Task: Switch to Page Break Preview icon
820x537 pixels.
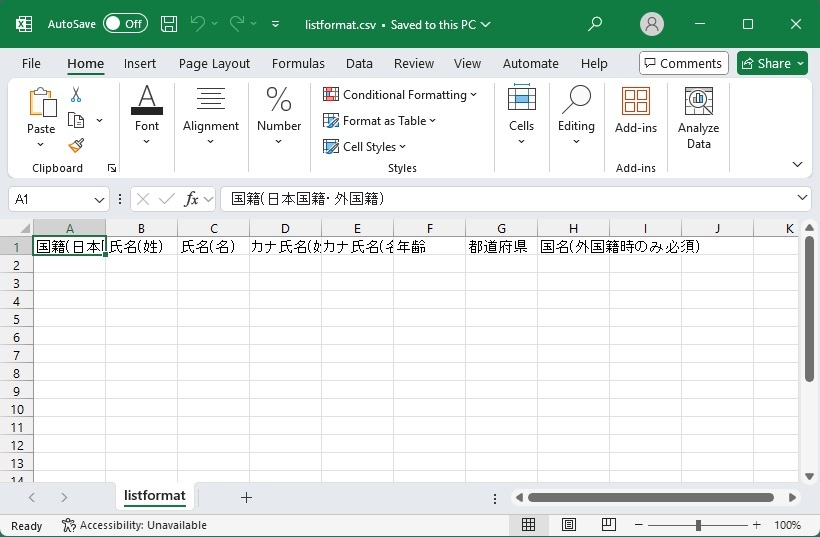Action: [x=608, y=524]
